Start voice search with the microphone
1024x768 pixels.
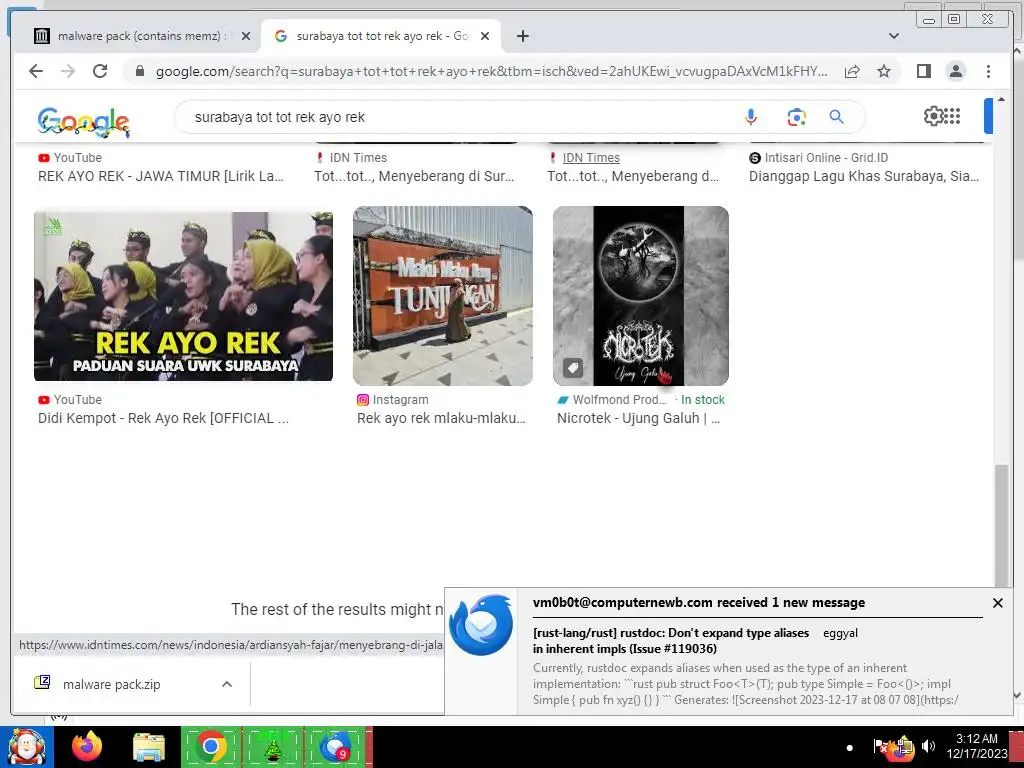pos(751,117)
